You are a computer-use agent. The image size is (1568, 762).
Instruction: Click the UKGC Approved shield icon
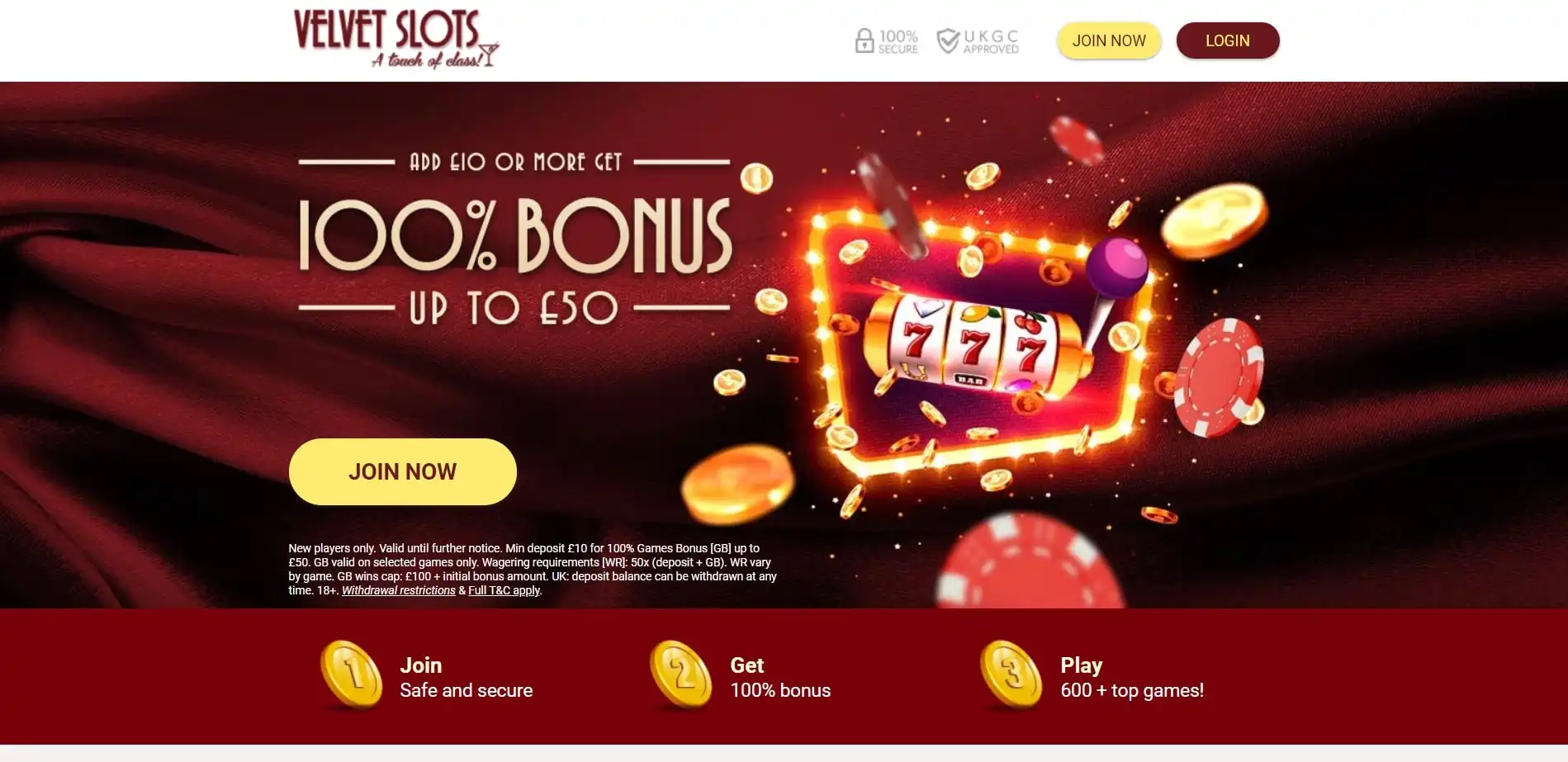[948, 40]
